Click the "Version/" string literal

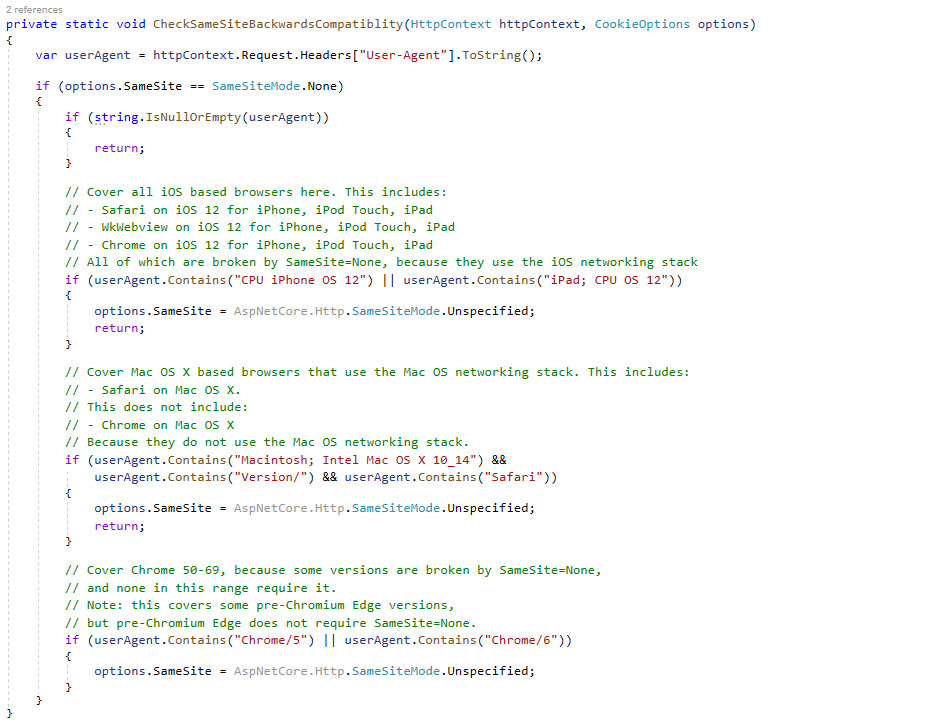pyautogui.click(x=271, y=477)
